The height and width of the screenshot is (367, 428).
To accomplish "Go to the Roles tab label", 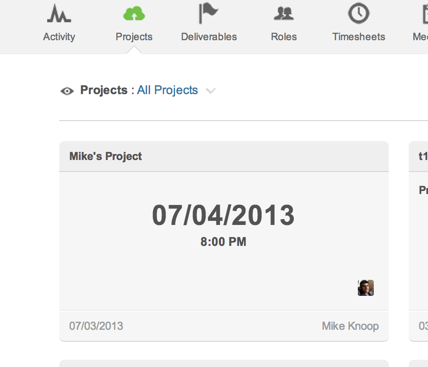I will click(284, 37).
